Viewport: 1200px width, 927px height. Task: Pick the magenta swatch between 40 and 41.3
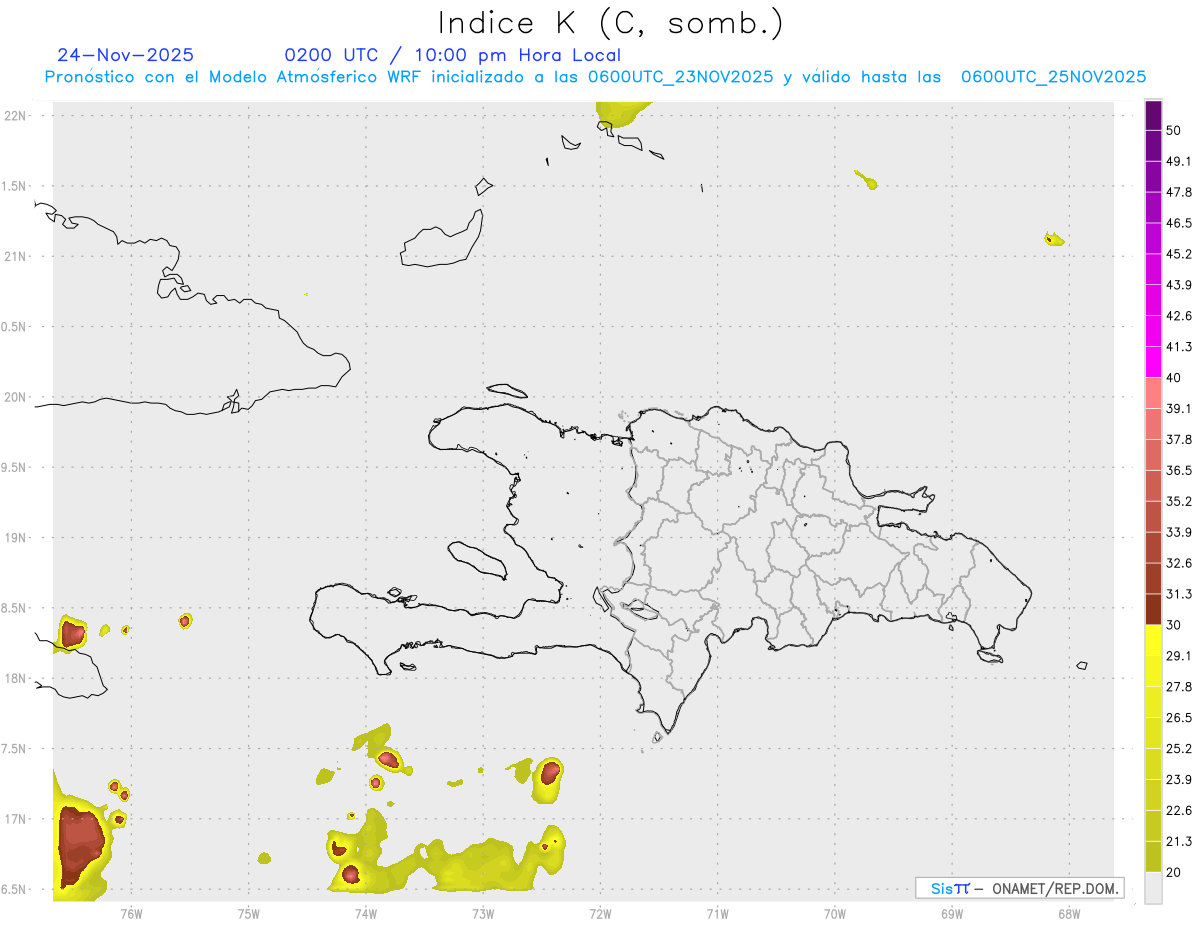click(1153, 362)
